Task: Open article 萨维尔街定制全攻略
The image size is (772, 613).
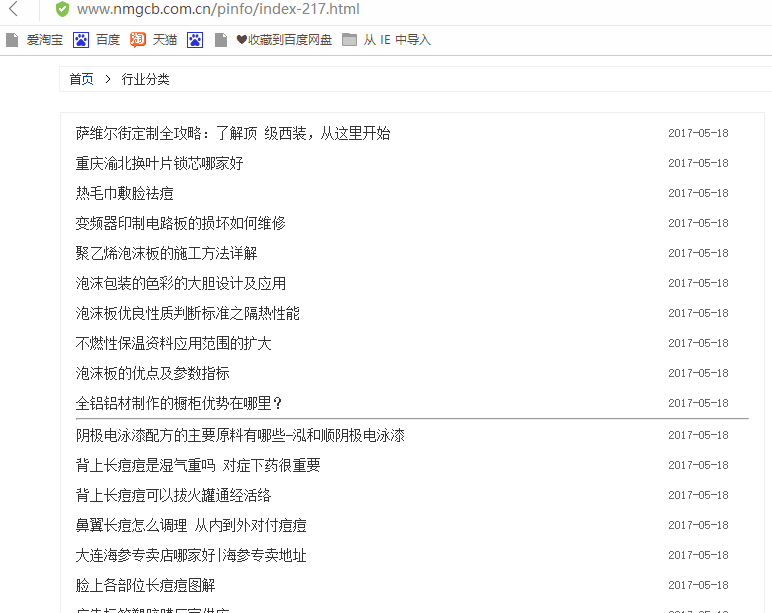Action: (x=232, y=133)
